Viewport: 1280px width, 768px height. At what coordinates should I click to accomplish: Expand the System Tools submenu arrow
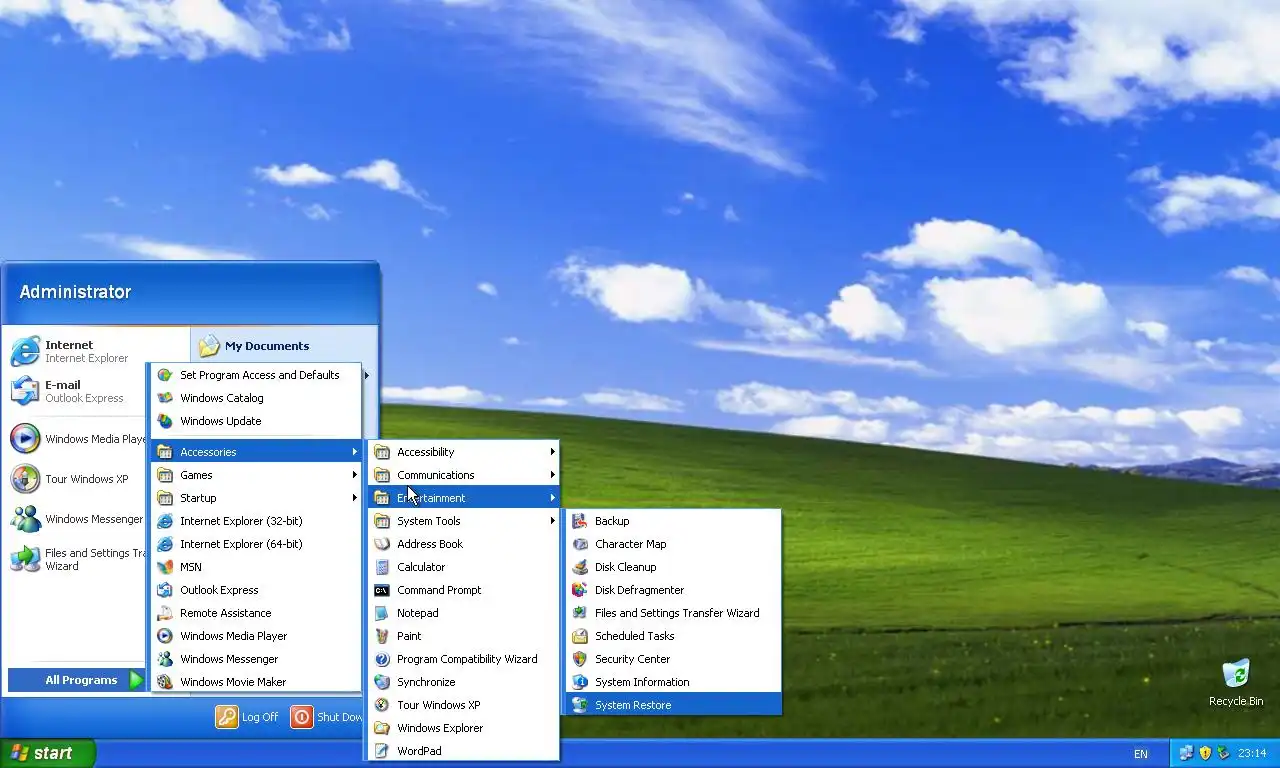(x=552, y=521)
